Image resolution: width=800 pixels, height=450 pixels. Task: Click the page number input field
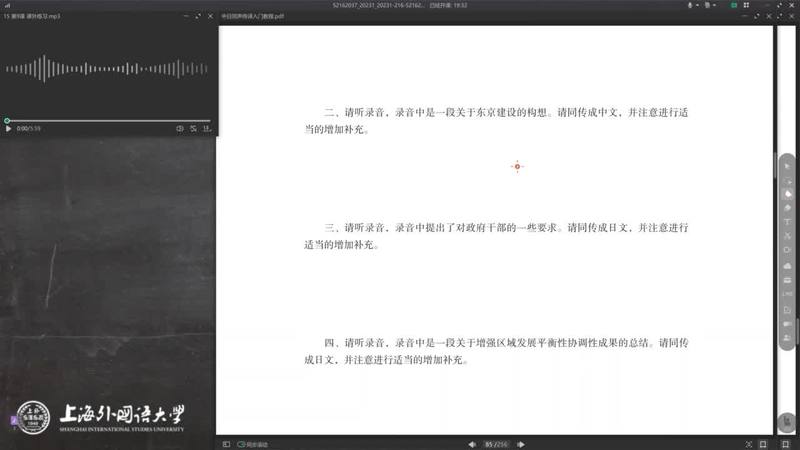(x=491, y=444)
